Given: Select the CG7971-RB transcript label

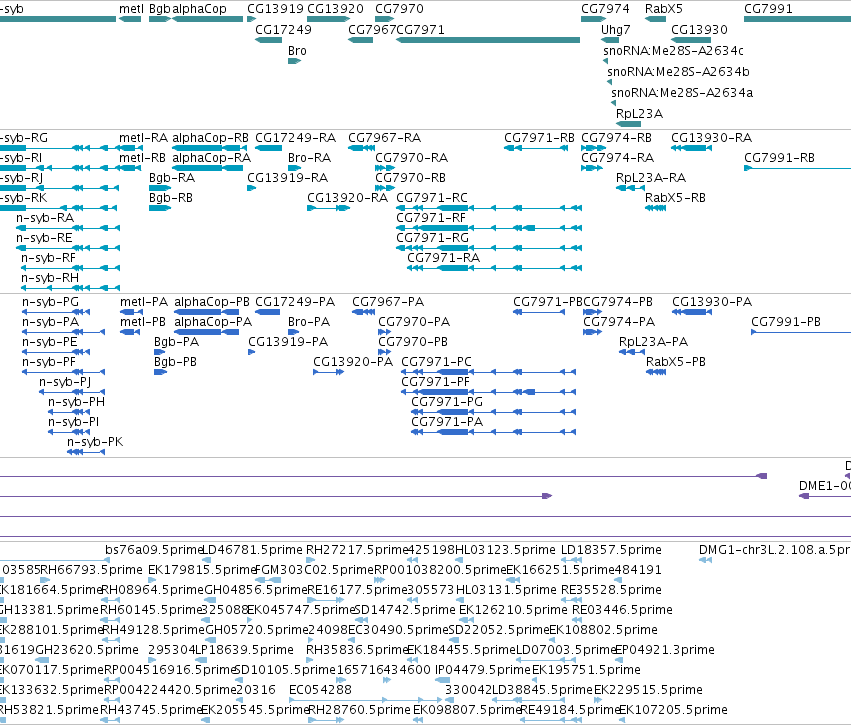Looking at the screenshot, I should tap(539, 138).
